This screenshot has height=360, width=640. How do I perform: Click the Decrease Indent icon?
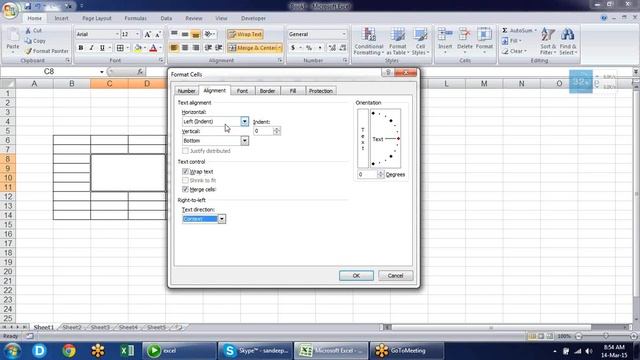coord(208,48)
